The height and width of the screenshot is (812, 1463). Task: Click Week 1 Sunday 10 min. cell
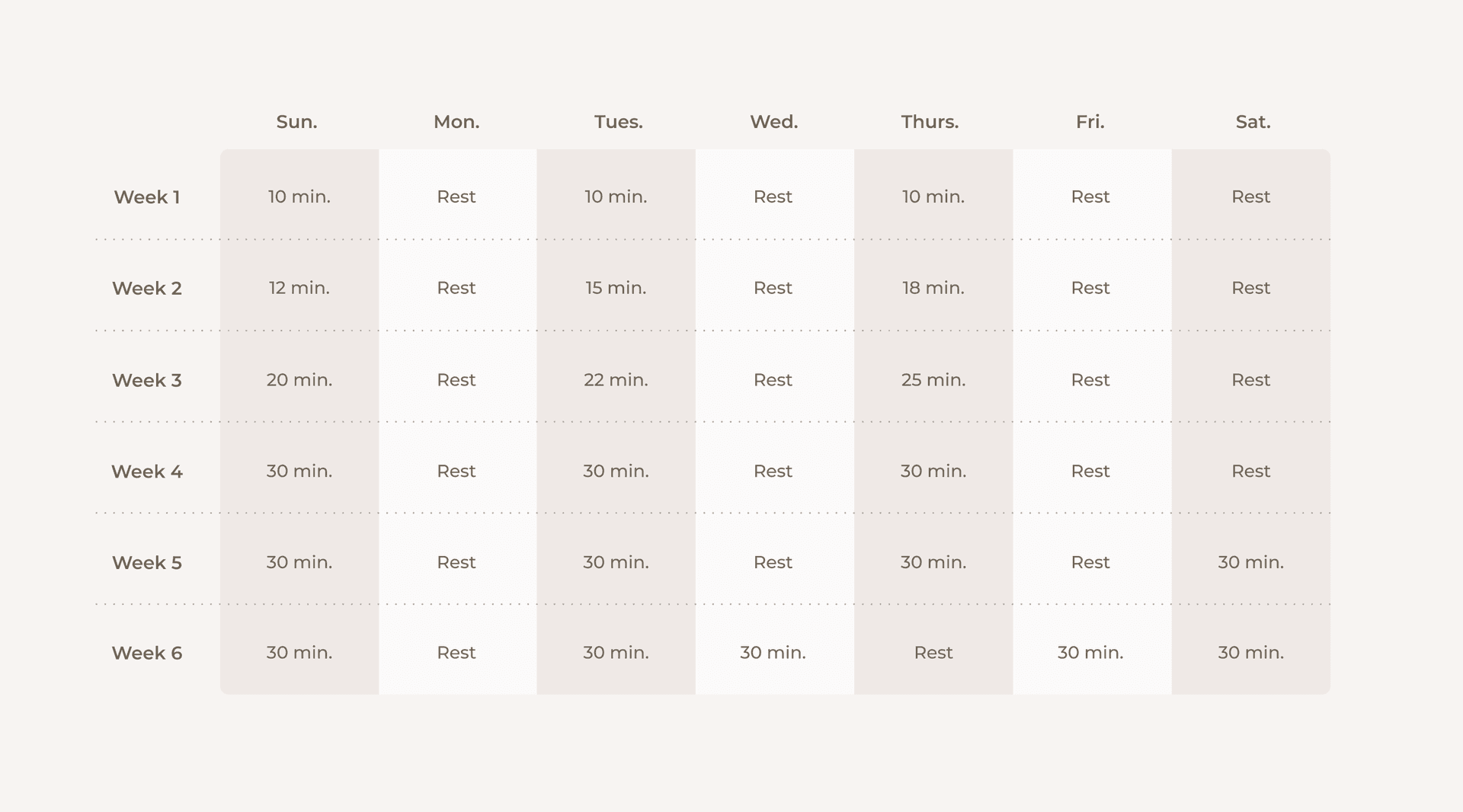[x=299, y=197]
